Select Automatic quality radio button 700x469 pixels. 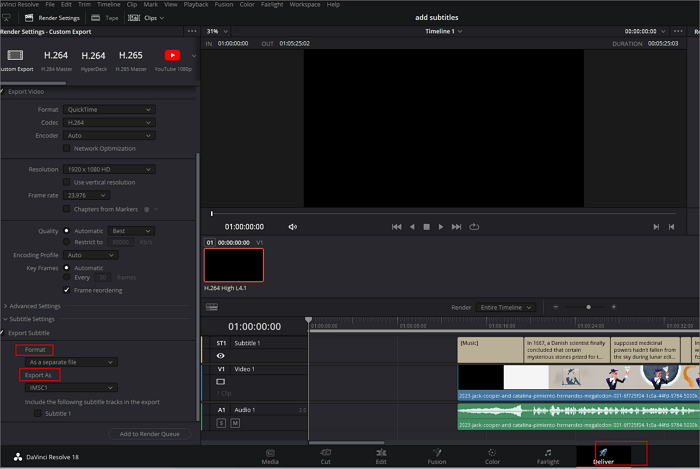(67, 231)
